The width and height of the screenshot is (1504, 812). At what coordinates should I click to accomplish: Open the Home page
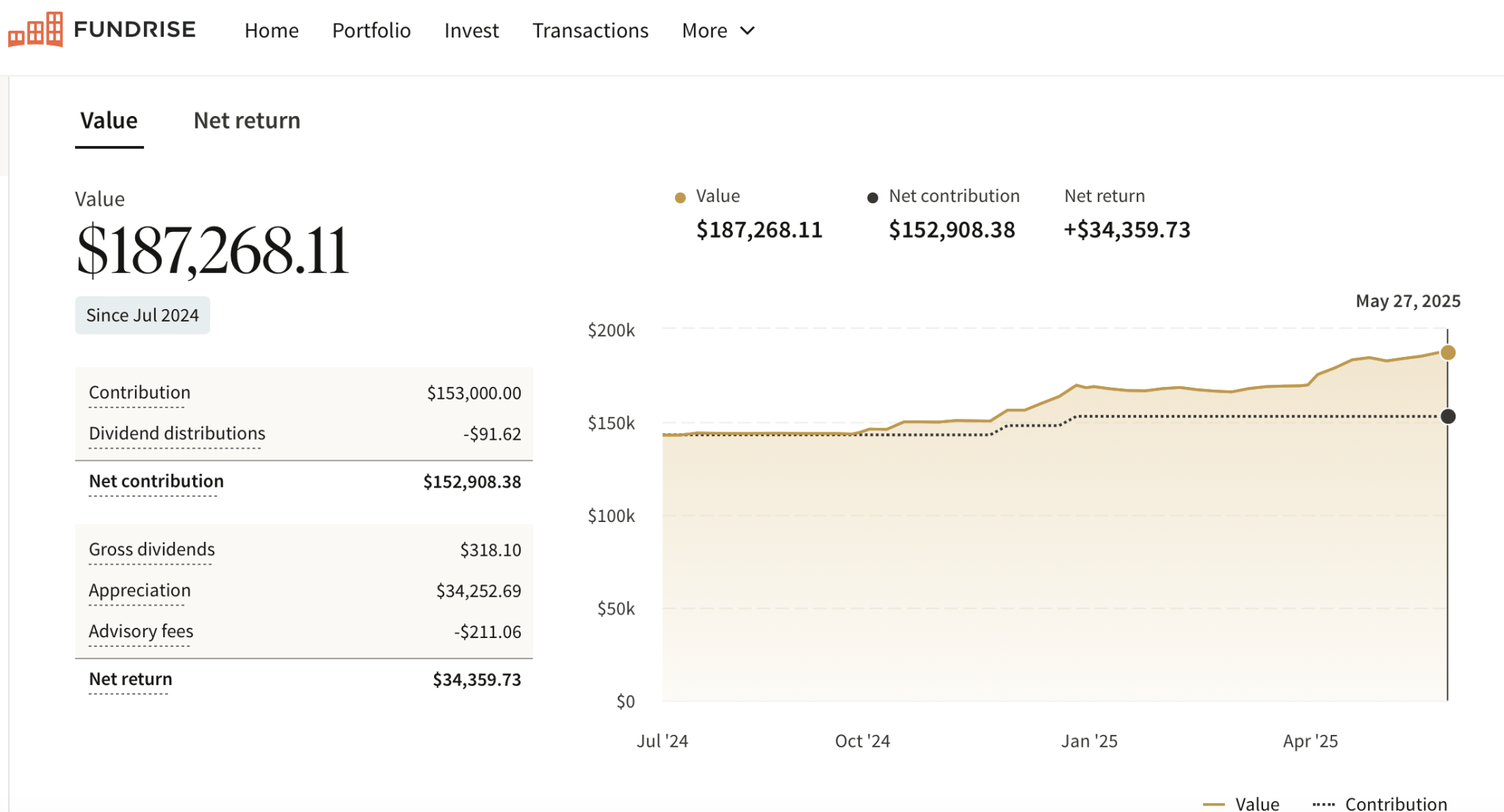pyautogui.click(x=271, y=31)
